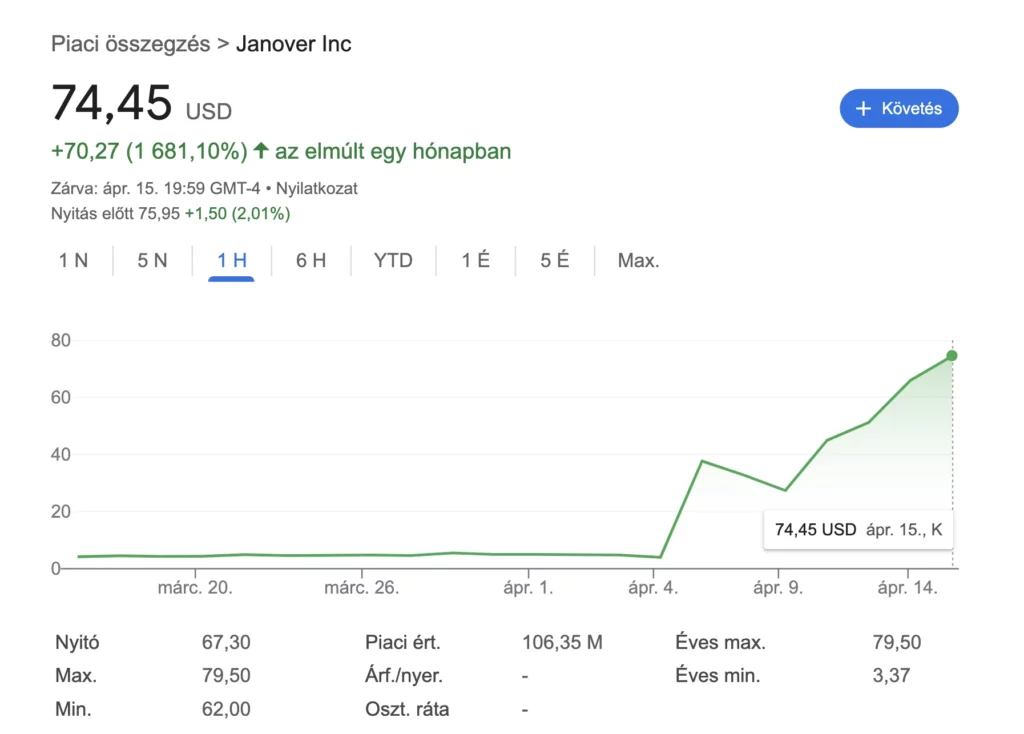
Task: Click the Min. value 62,00
Action: [x=226, y=709]
